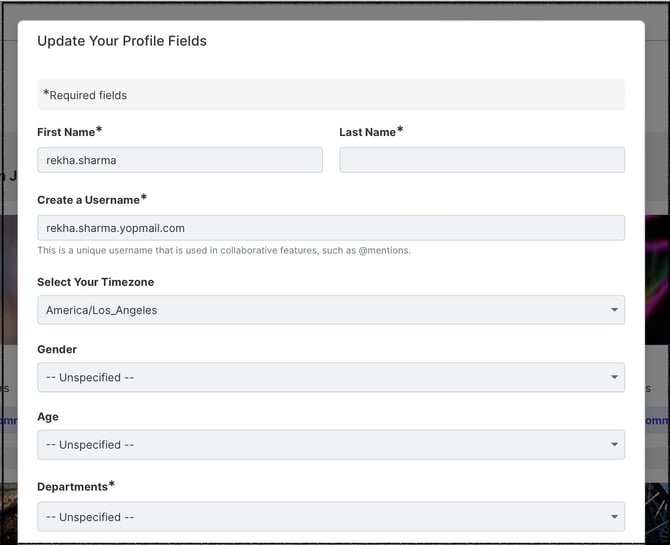The height and width of the screenshot is (545, 670).
Task: Click the First Name label
Action: coord(70,132)
